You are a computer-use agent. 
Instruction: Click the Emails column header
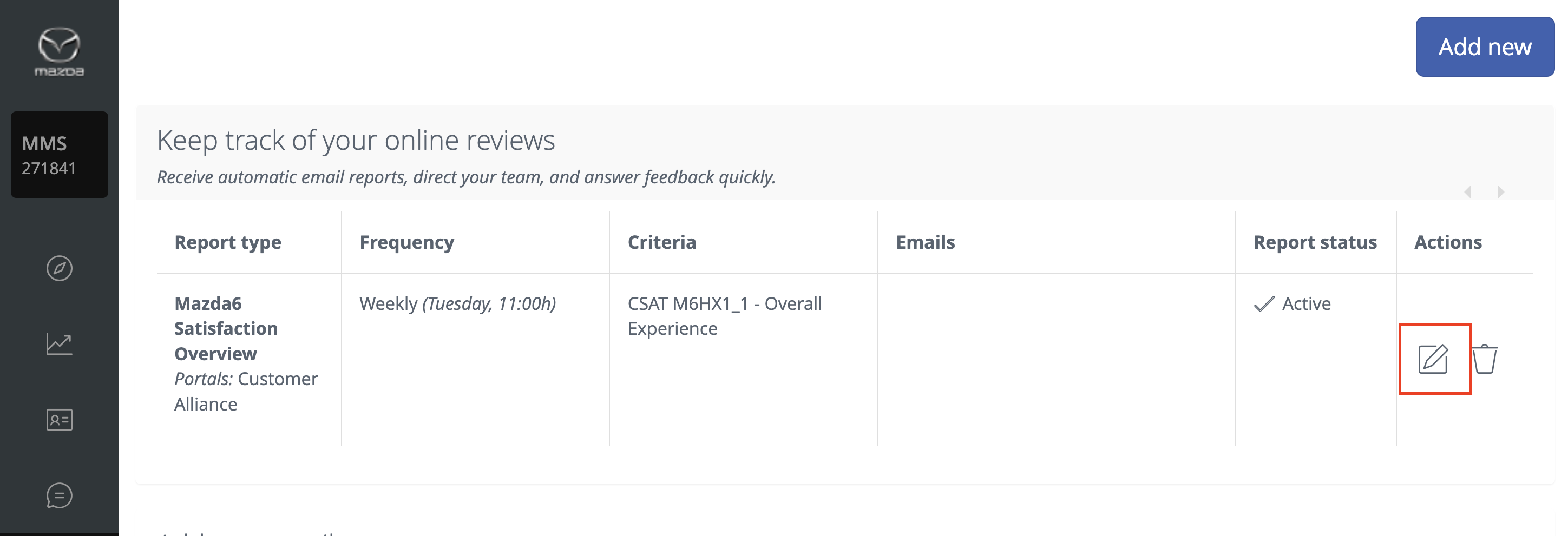[x=924, y=242]
